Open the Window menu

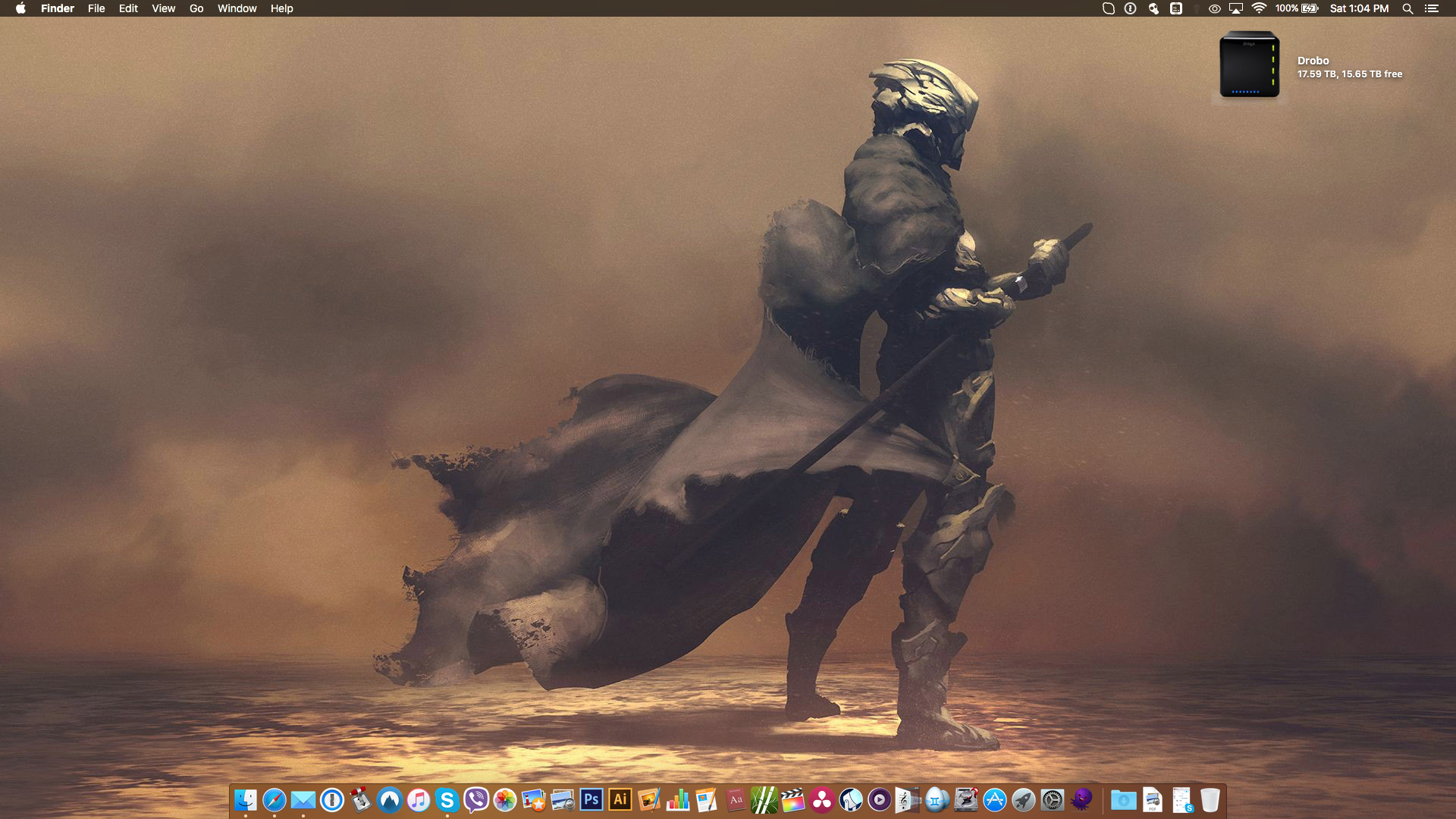(x=237, y=8)
